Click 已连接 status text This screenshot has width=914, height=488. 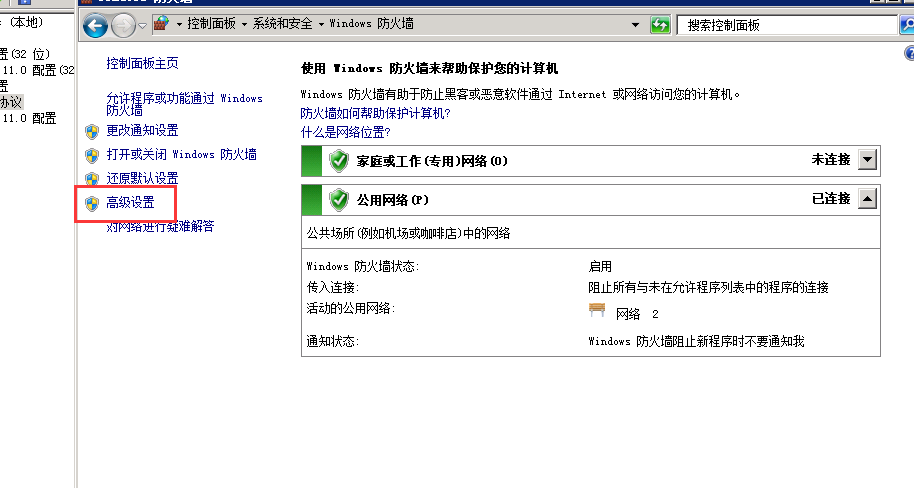[831, 199]
